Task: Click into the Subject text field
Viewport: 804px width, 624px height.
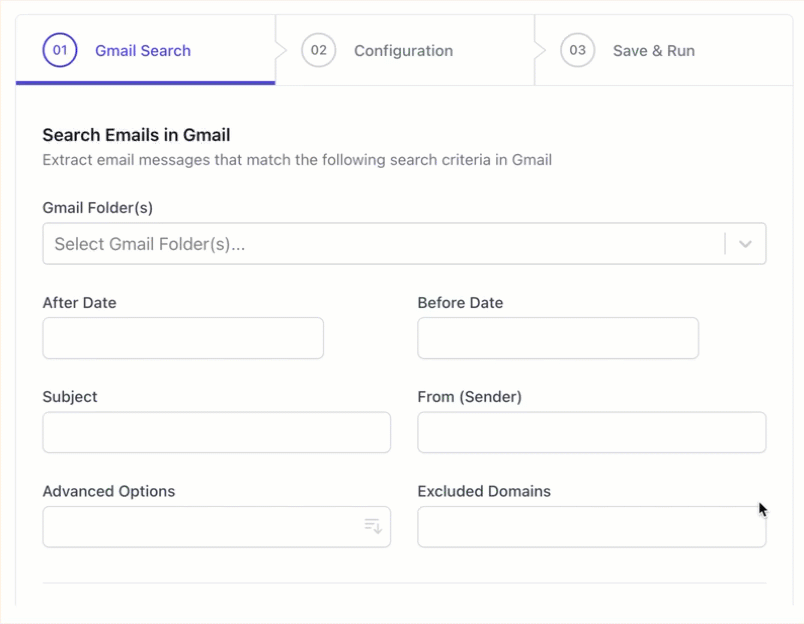Action: [x=216, y=432]
